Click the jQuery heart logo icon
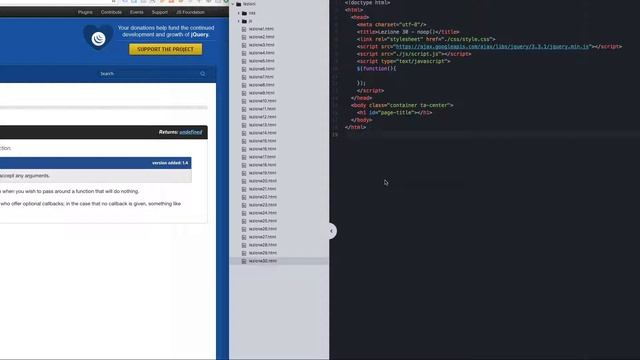The height and width of the screenshot is (360, 640). point(98,37)
